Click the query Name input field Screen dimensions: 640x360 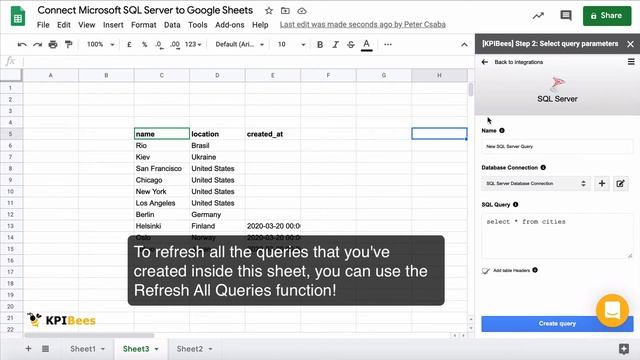pyautogui.click(x=557, y=147)
